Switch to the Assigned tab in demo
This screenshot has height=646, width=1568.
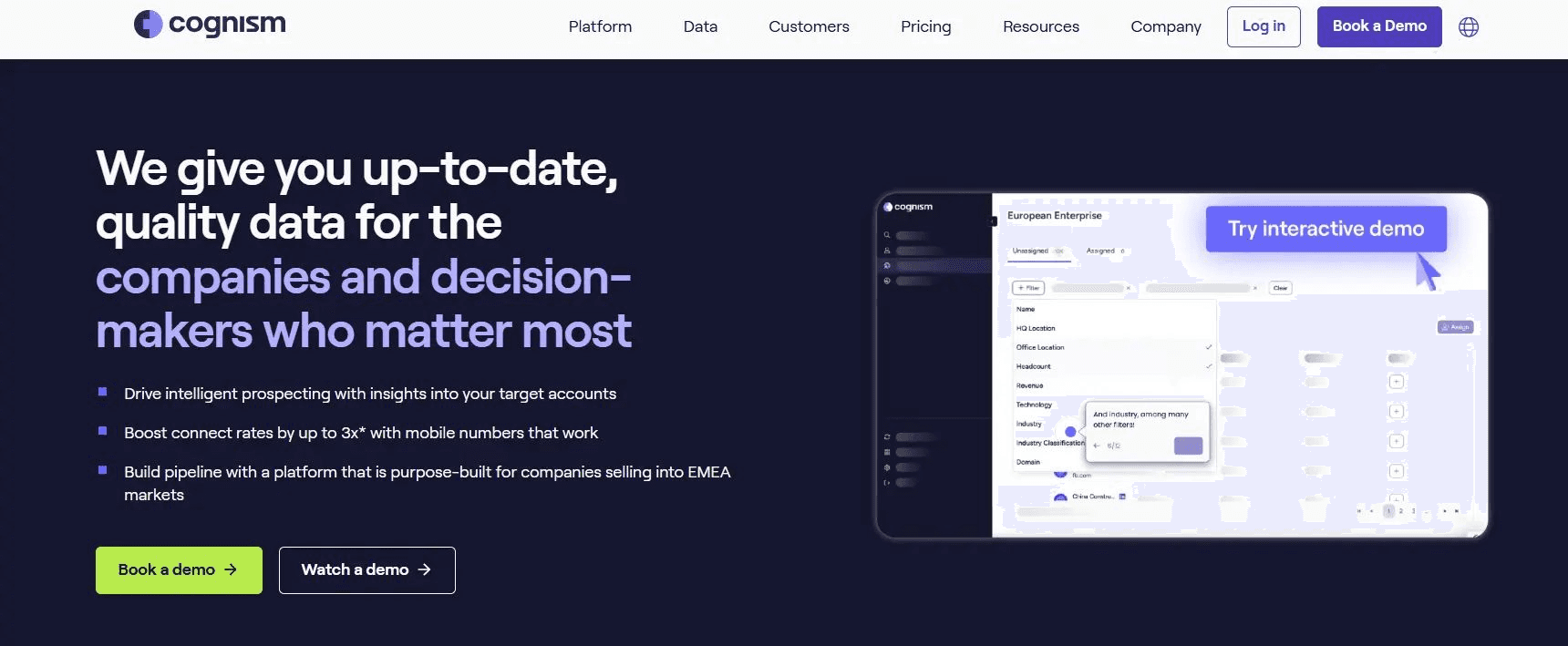coord(1105,251)
